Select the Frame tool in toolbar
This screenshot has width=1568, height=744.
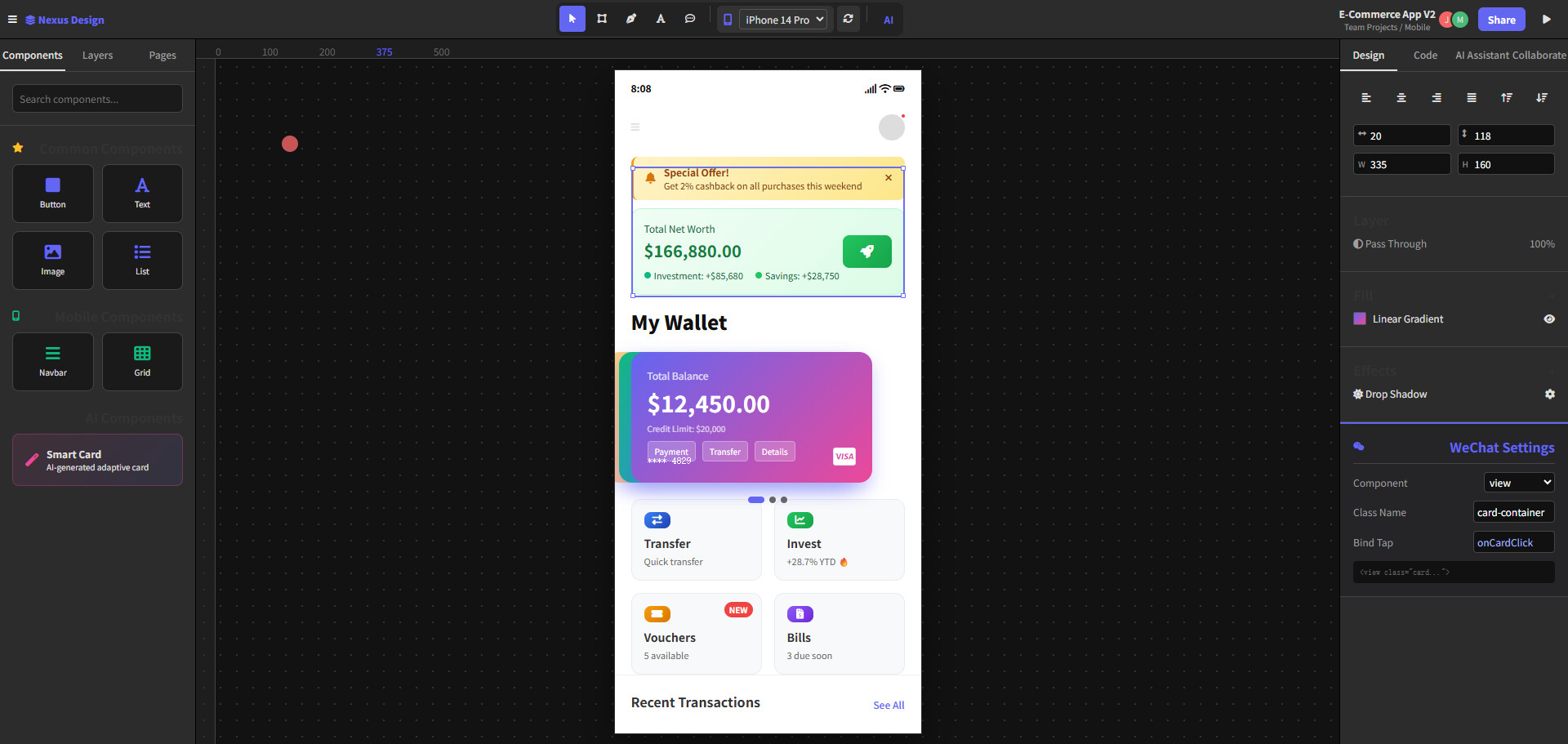[602, 19]
